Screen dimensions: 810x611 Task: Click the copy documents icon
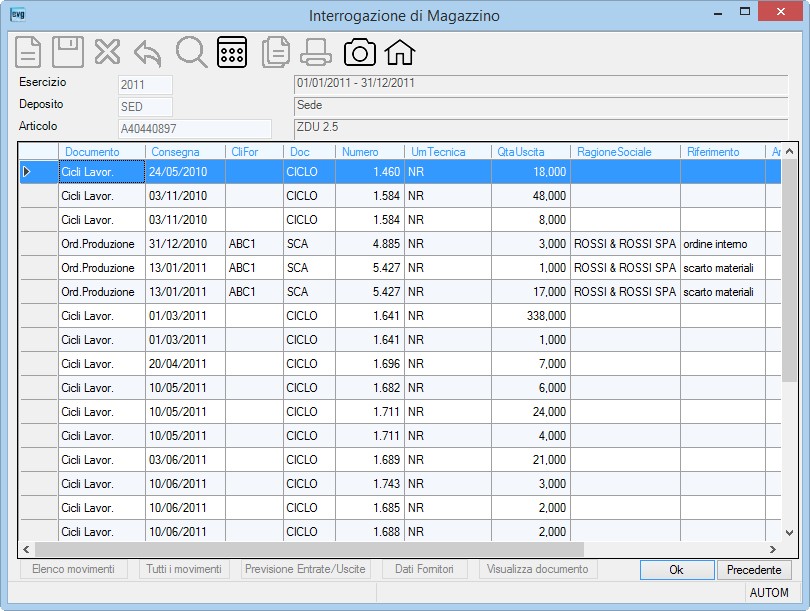pos(275,53)
